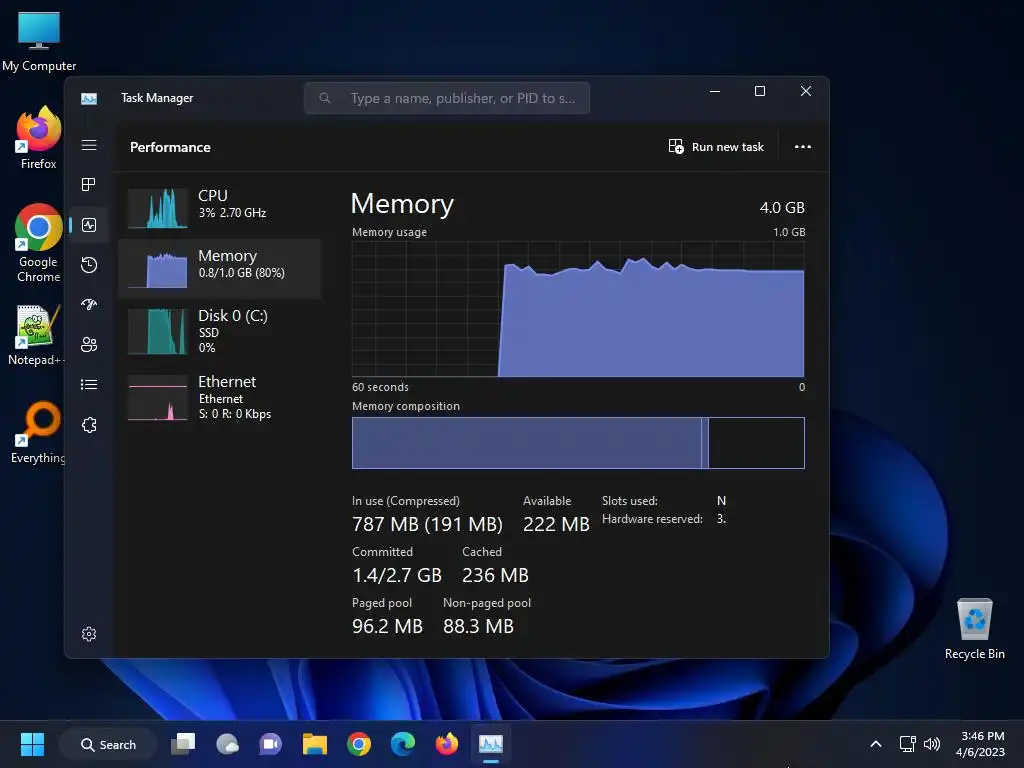
Task: Click the 96.2 MB paged pool value
Action: click(387, 626)
